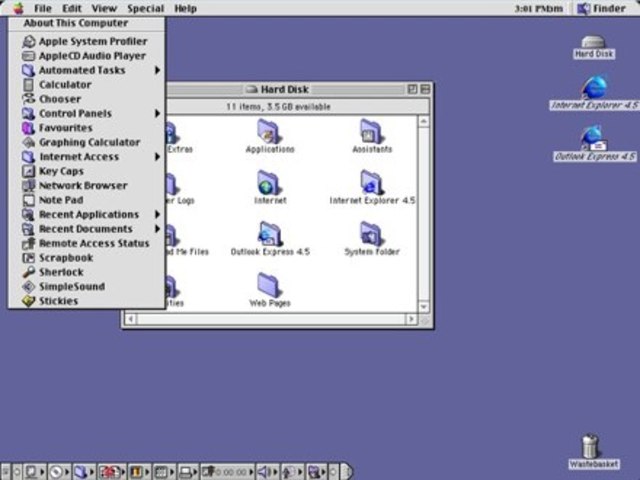Open the File menu
640x480 pixels.
tap(42, 8)
